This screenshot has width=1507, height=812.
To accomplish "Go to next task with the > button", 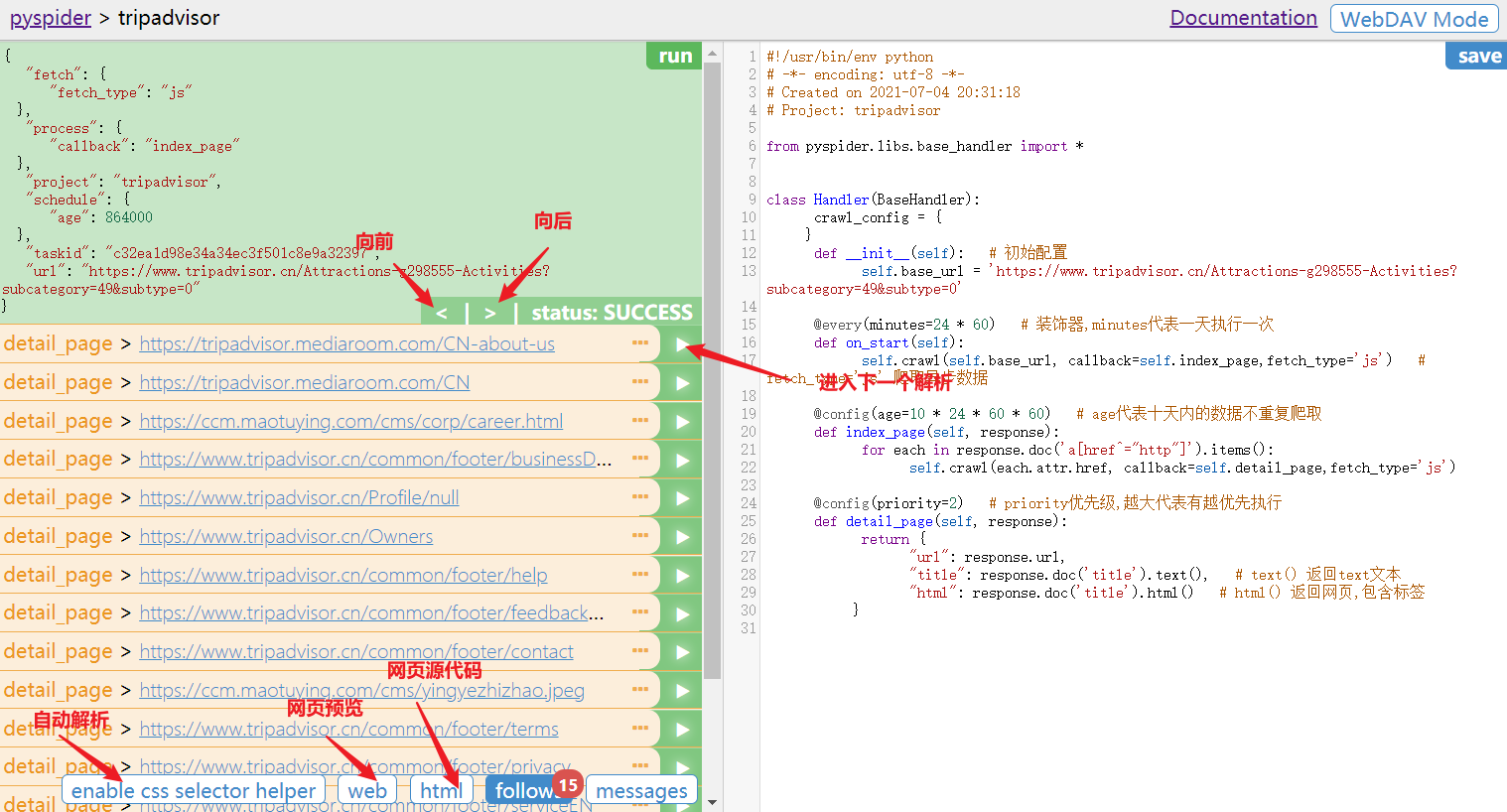I will pos(490,313).
